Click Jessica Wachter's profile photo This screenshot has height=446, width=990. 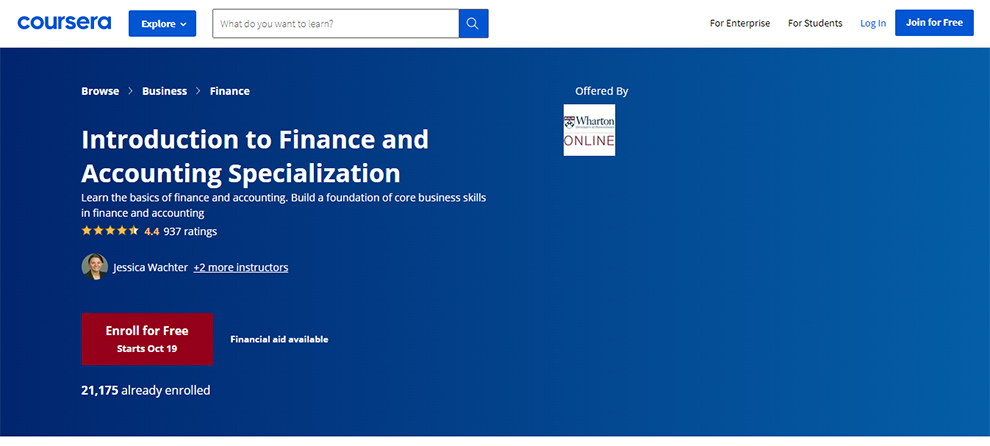pyautogui.click(x=95, y=267)
